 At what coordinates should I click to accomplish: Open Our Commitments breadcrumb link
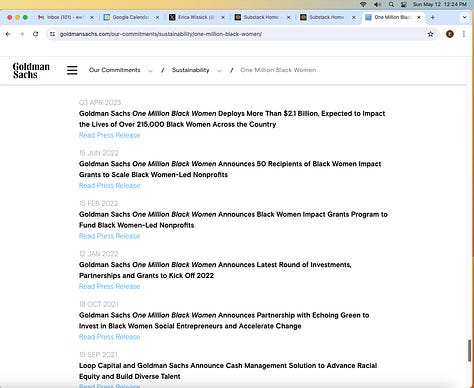point(114,70)
